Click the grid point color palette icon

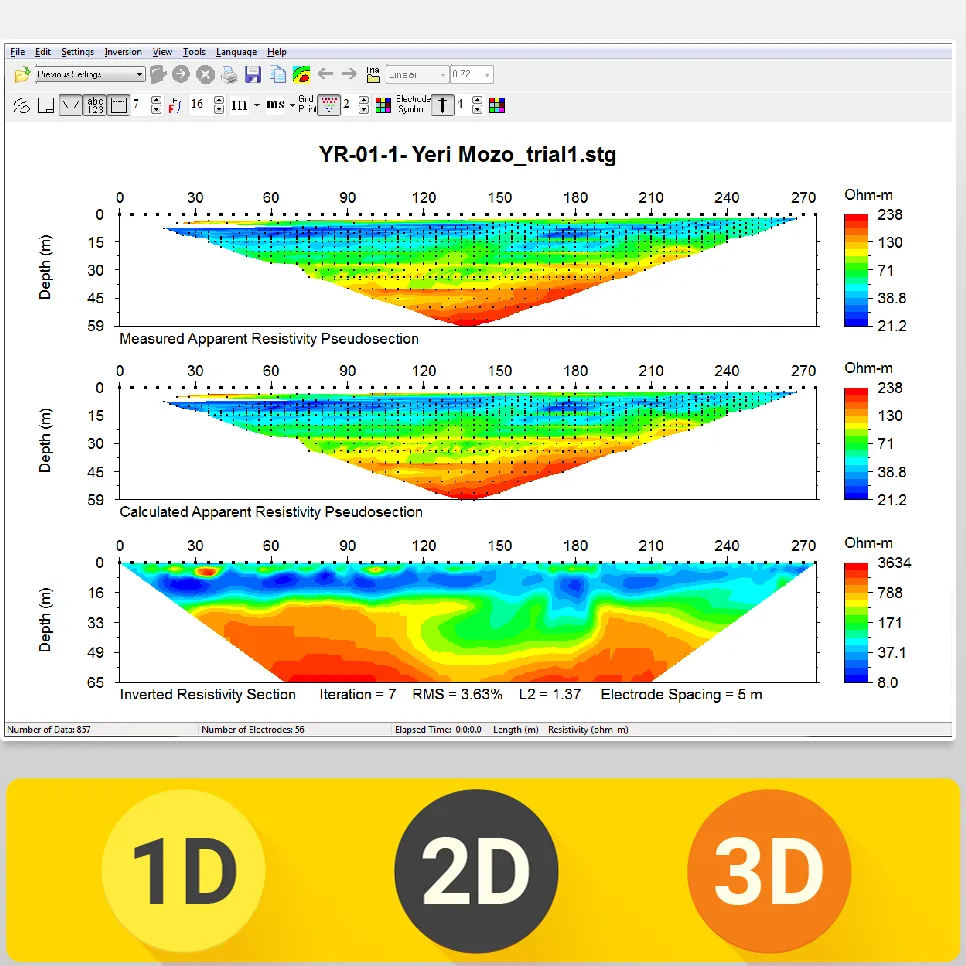tap(383, 106)
